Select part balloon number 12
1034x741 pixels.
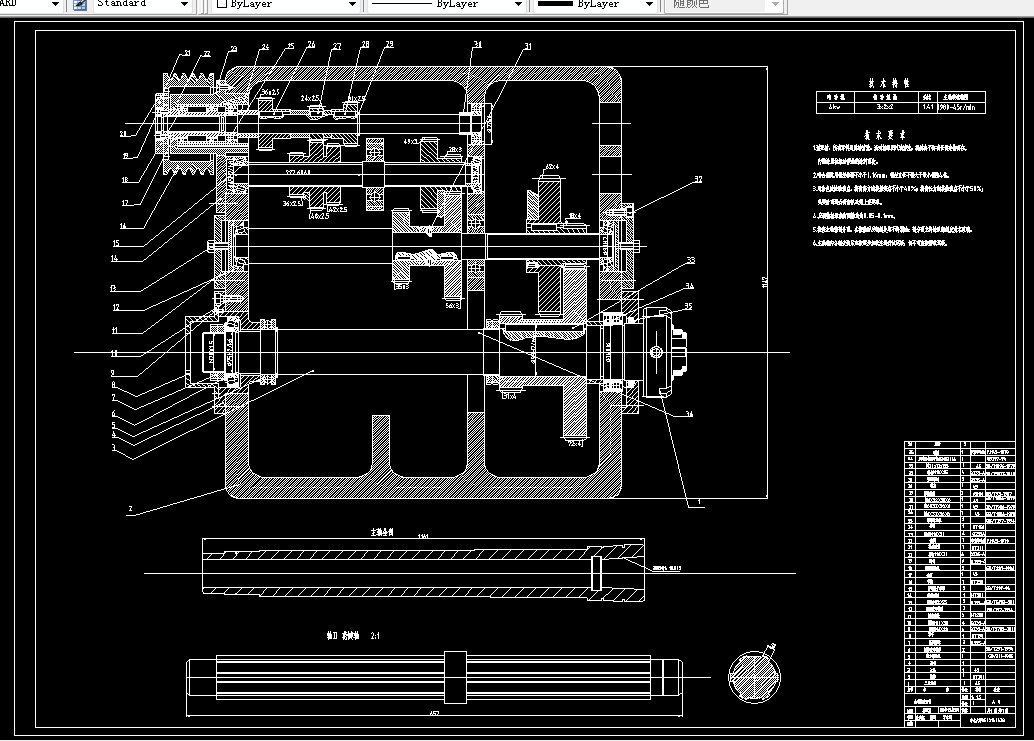(116, 307)
